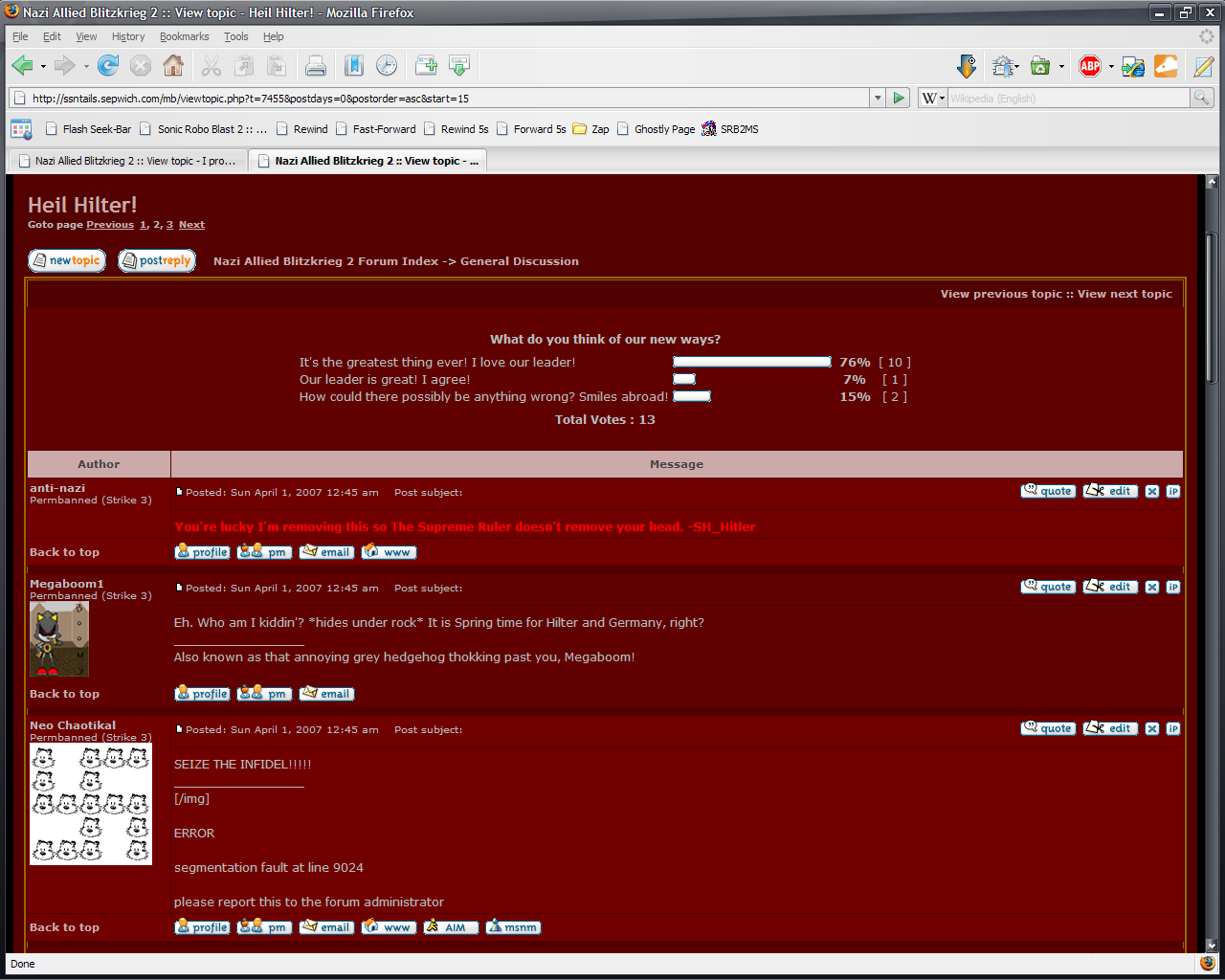Click the Reload page toolbar icon
The height and width of the screenshot is (980, 1225).
(x=108, y=66)
